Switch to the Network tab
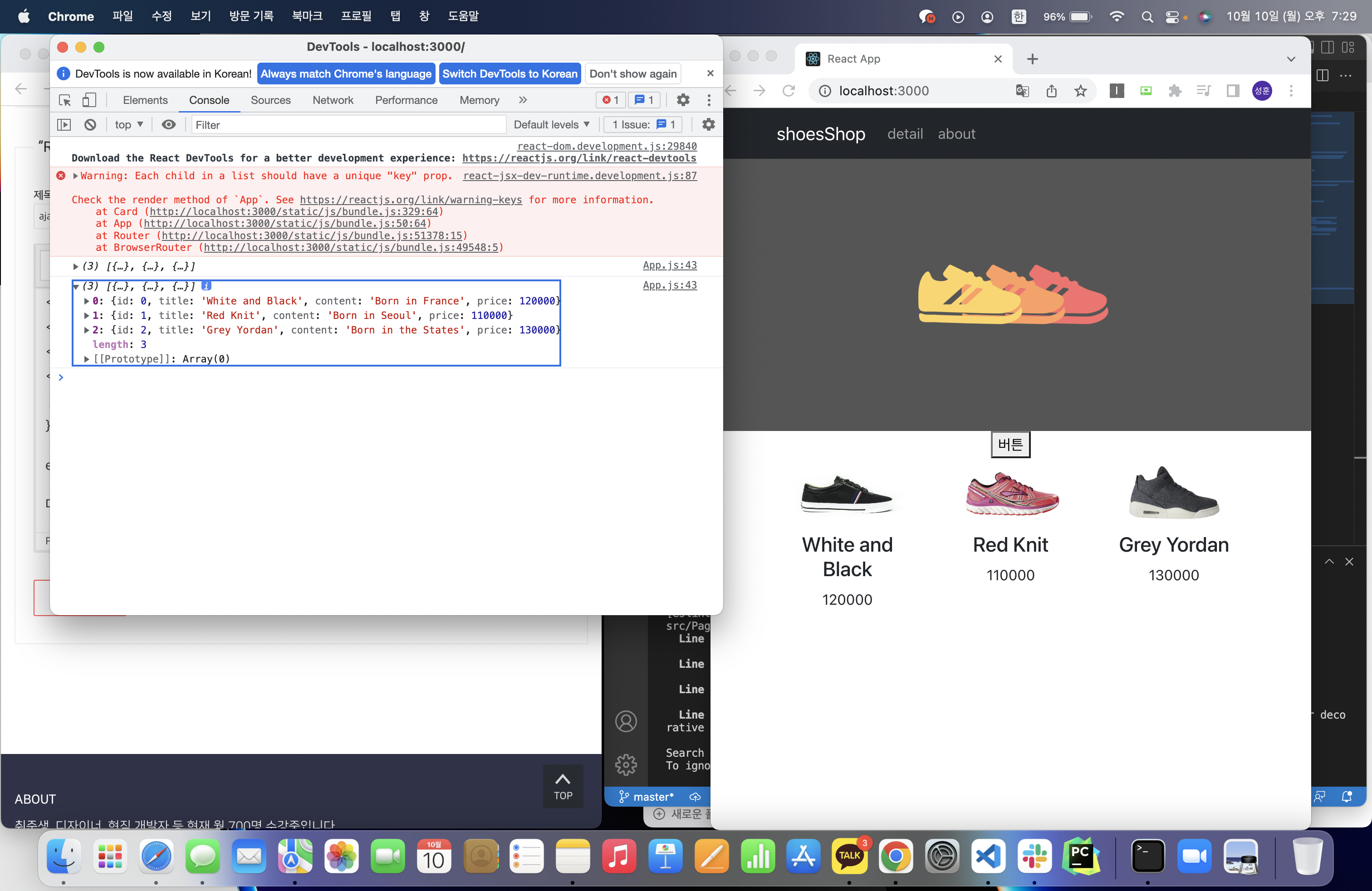The width and height of the screenshot is (1372, 891). tap(333, 100)
